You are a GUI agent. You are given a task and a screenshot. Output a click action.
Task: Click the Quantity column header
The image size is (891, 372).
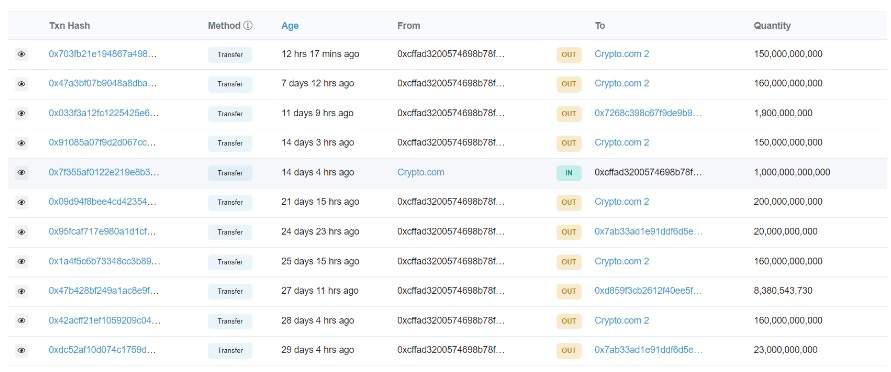(772, 26)
